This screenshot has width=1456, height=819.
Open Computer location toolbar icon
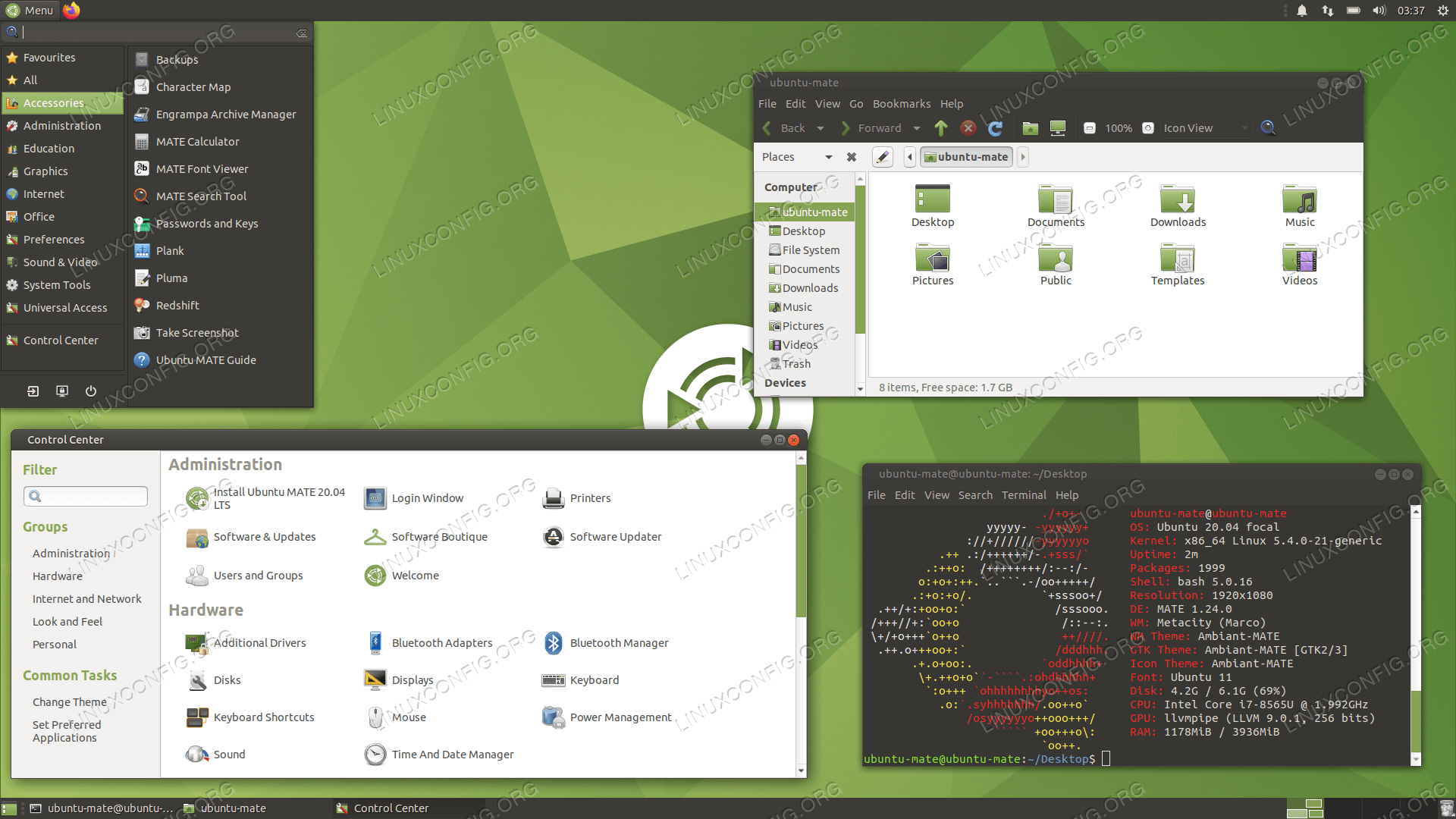[x=1058, y=128]
